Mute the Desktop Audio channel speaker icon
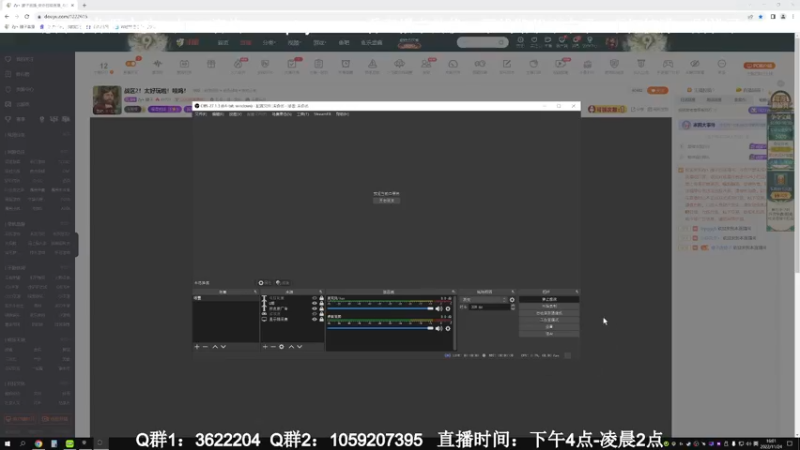 pyautogui.click(x=439, y=329)
